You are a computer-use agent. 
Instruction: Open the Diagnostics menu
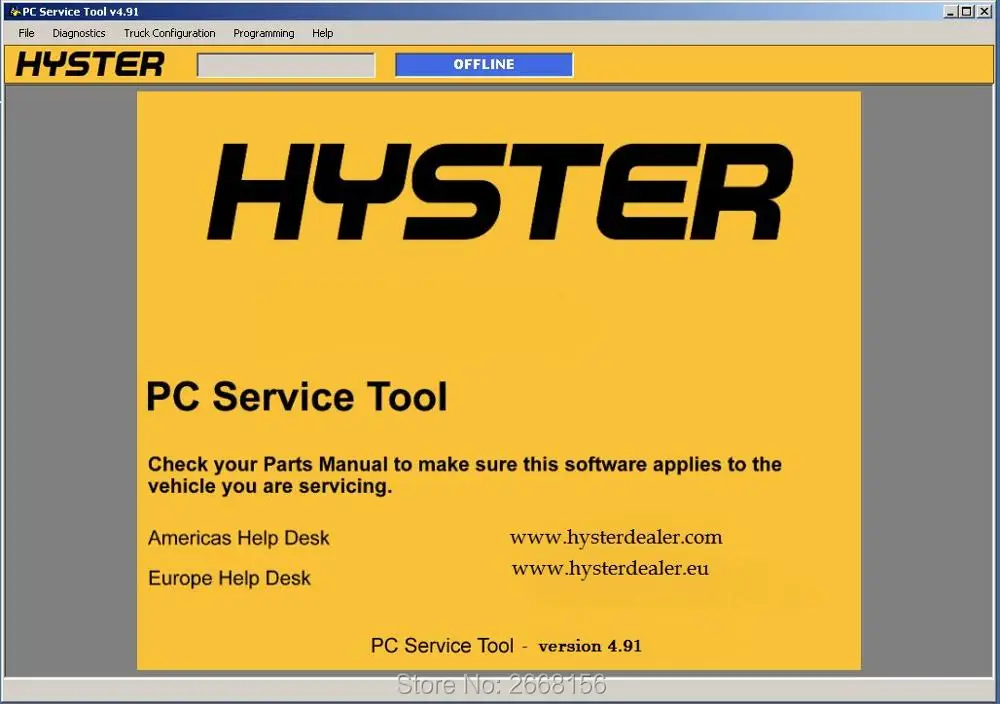(x=79, y=33)
